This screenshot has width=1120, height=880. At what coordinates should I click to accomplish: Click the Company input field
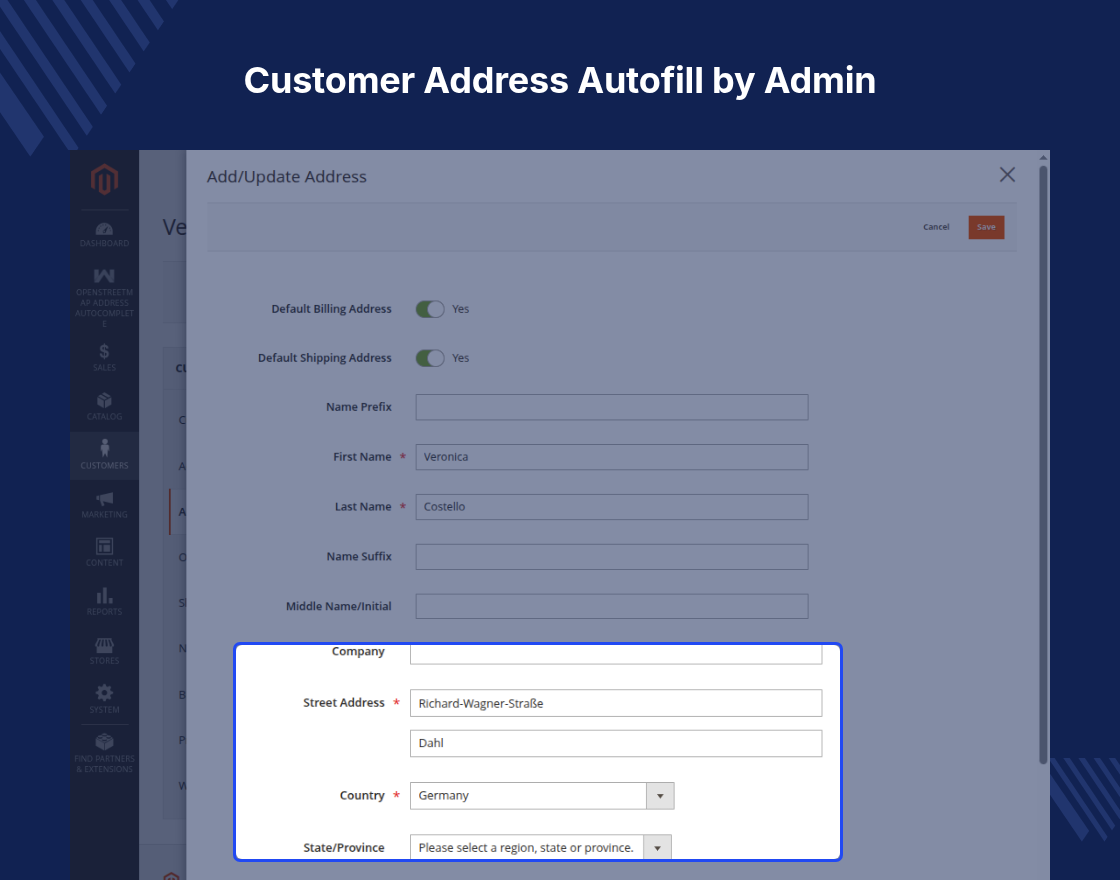point(616,654)
